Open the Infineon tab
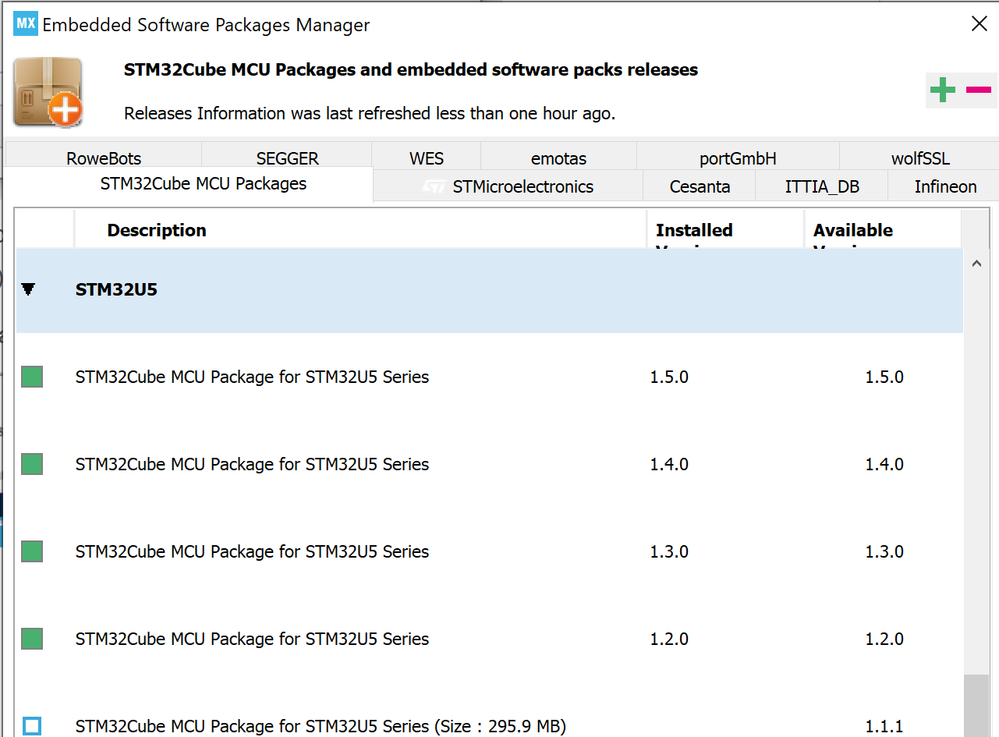Screen dimensions: 999x737 (x=945, y=186)
